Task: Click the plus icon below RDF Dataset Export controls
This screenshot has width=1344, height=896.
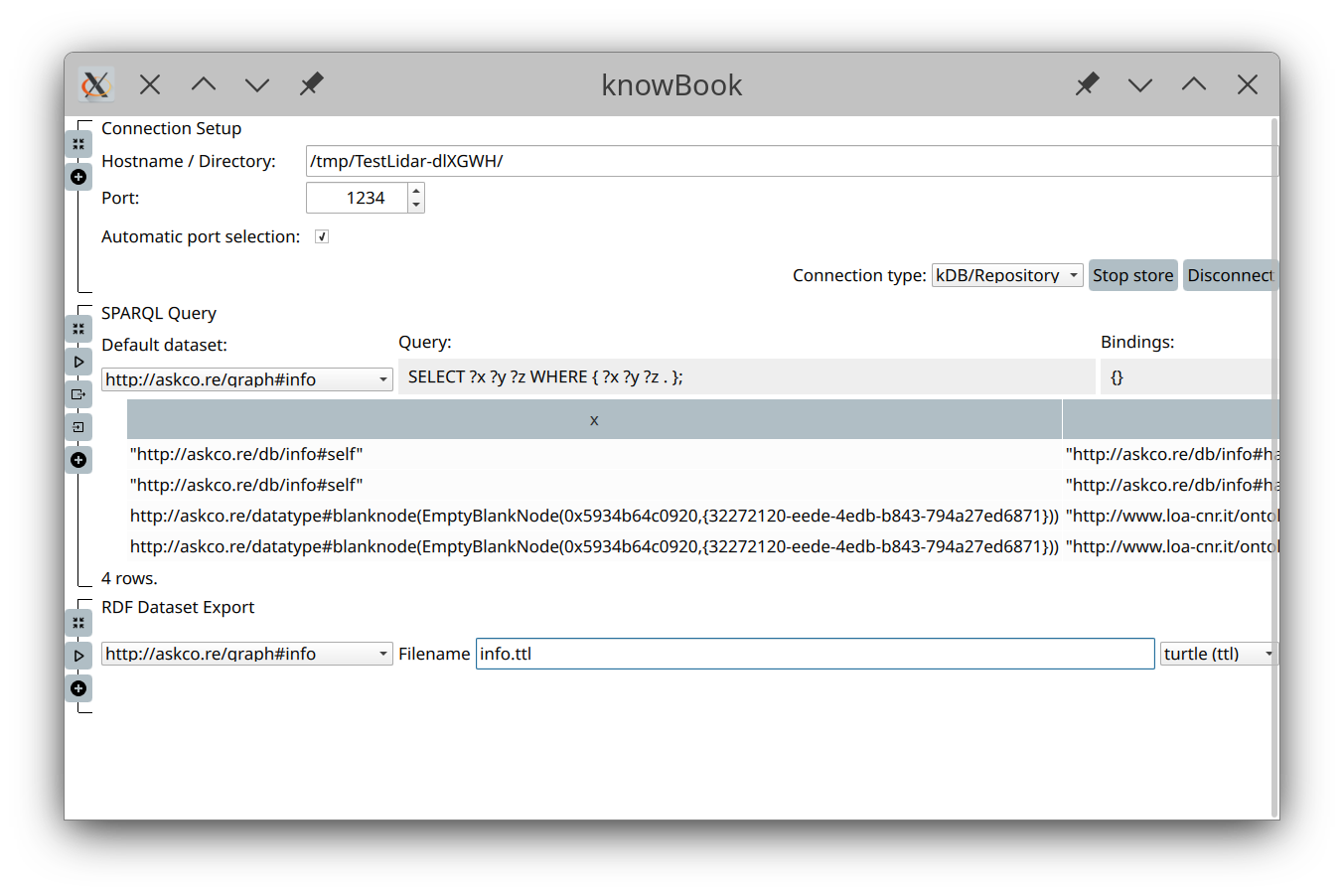Action: [x=78, y=687]
